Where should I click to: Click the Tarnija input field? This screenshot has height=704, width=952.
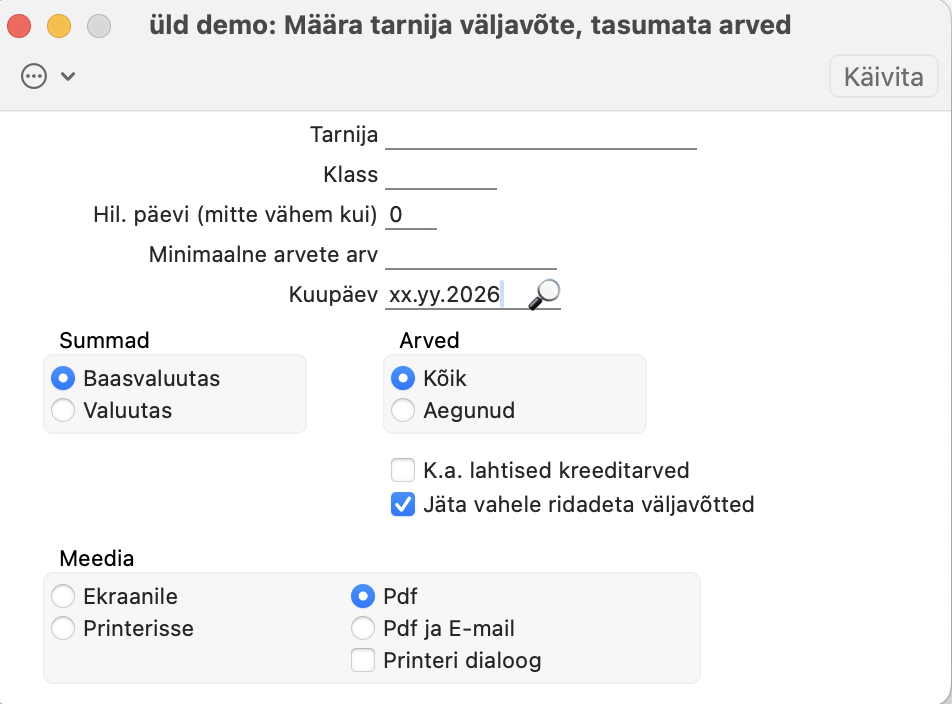(x=540, y=135)
